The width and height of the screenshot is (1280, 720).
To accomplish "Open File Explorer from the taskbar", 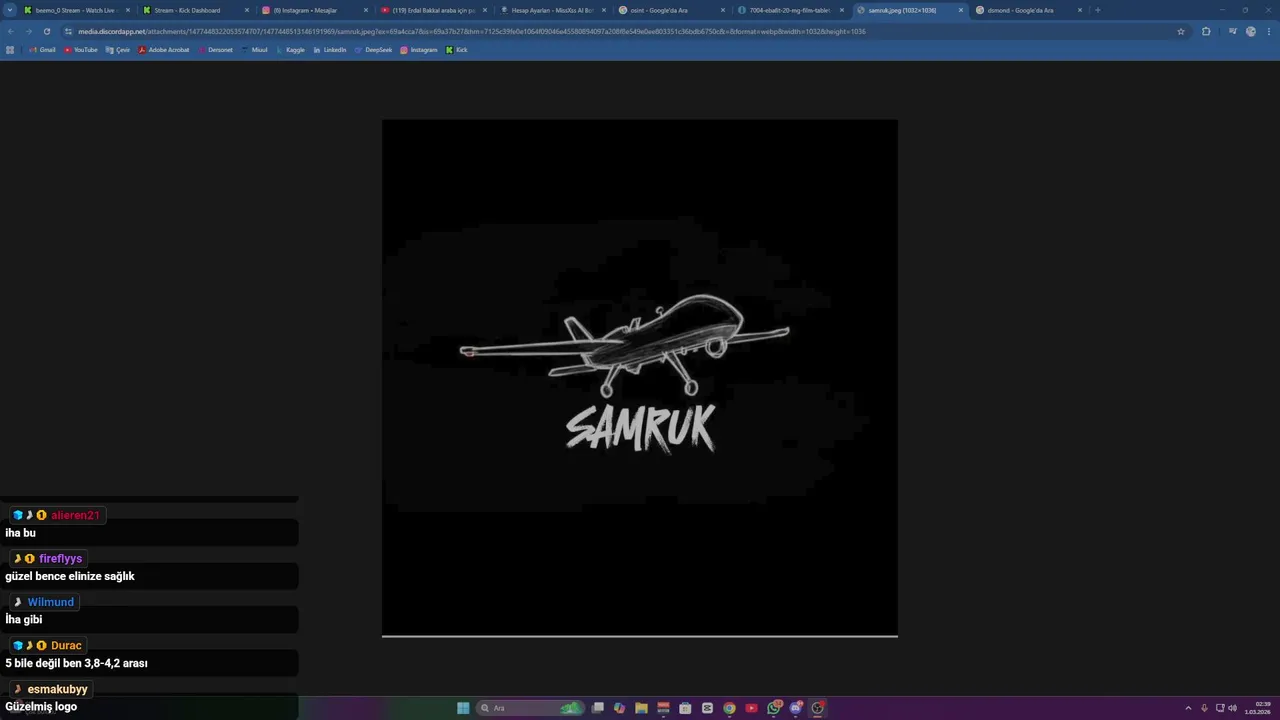I will [x=641, y=708].
